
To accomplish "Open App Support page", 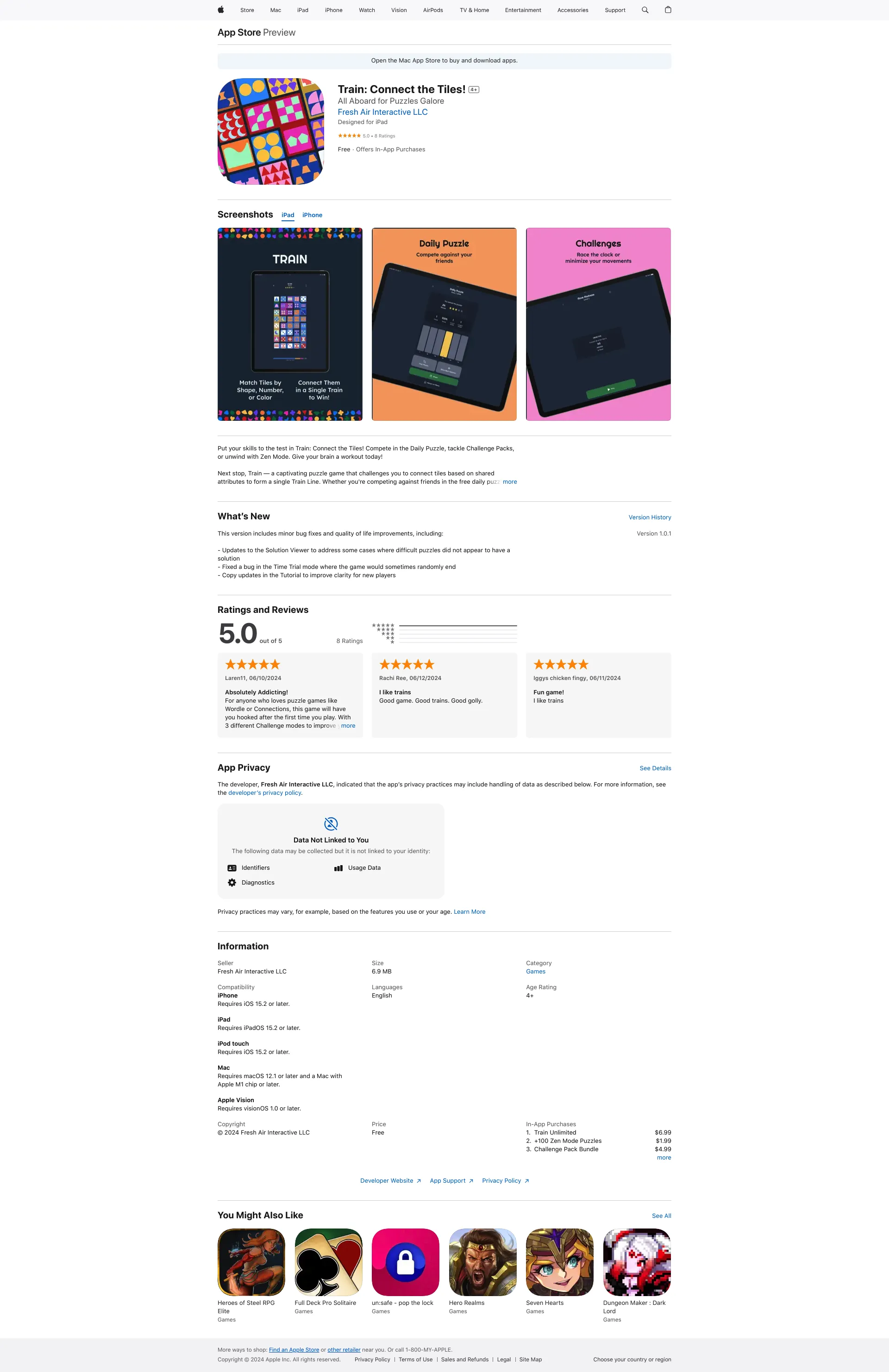I will tap(449, 1180).
